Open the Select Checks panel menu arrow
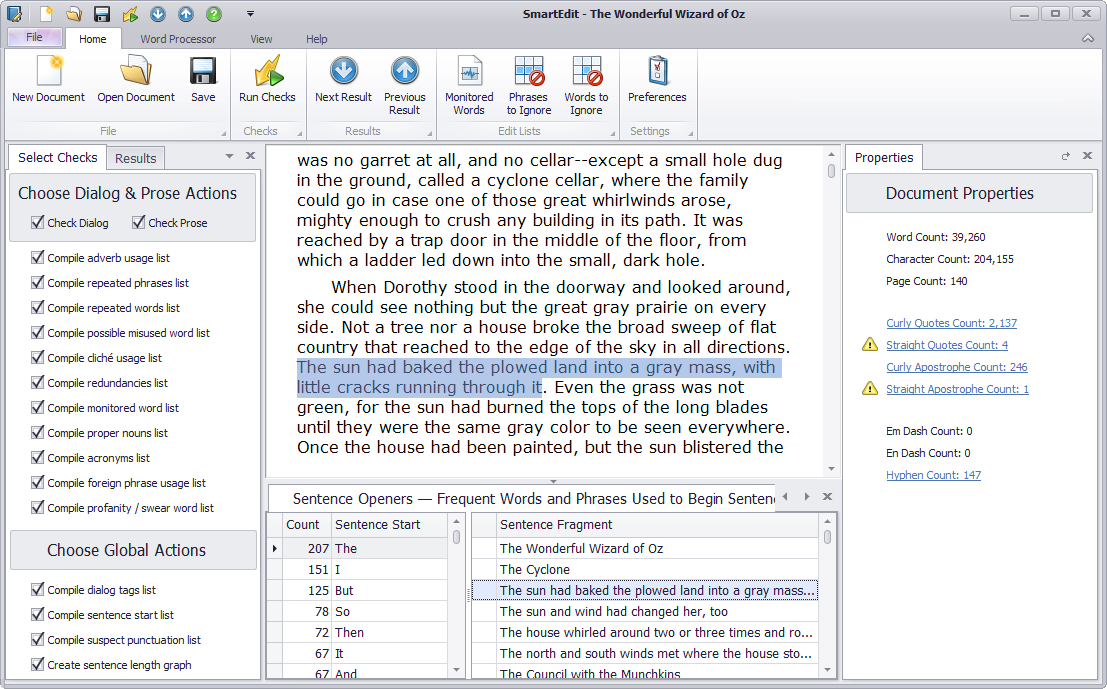This screenshot has height=689, width=1107. pyautogui.click(x=231, y=157)
